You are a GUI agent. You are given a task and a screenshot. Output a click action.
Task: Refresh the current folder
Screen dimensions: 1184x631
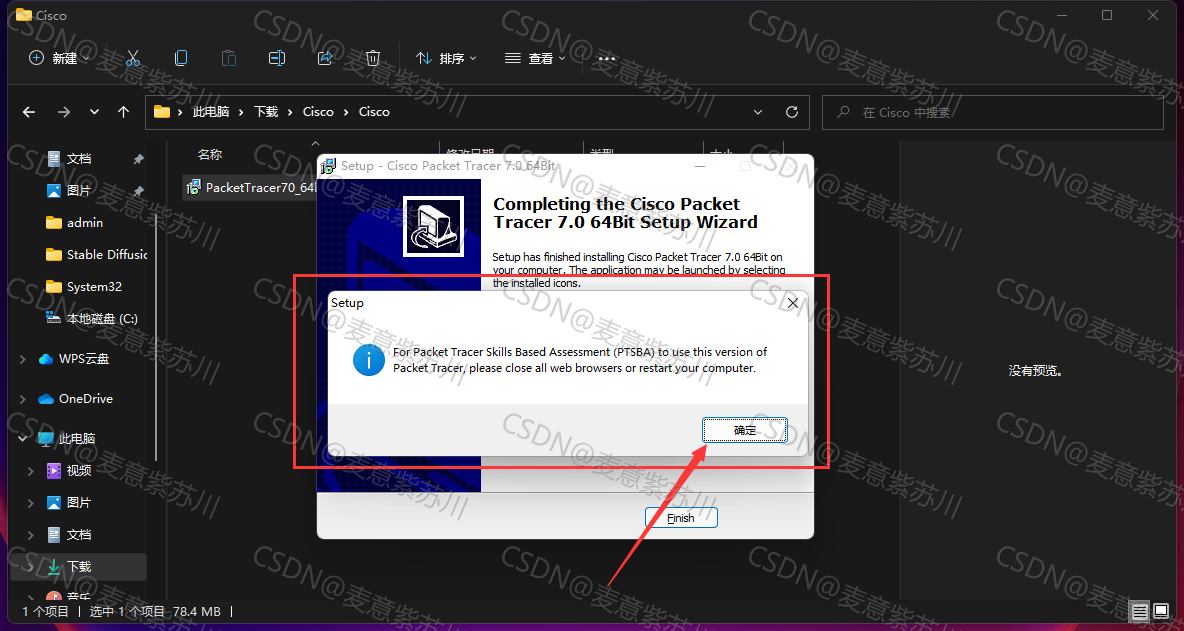pyautogui.click(x=791, y=112)
